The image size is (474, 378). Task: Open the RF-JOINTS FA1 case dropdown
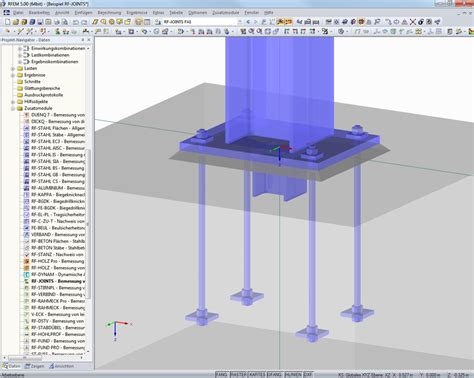[239, 22]
